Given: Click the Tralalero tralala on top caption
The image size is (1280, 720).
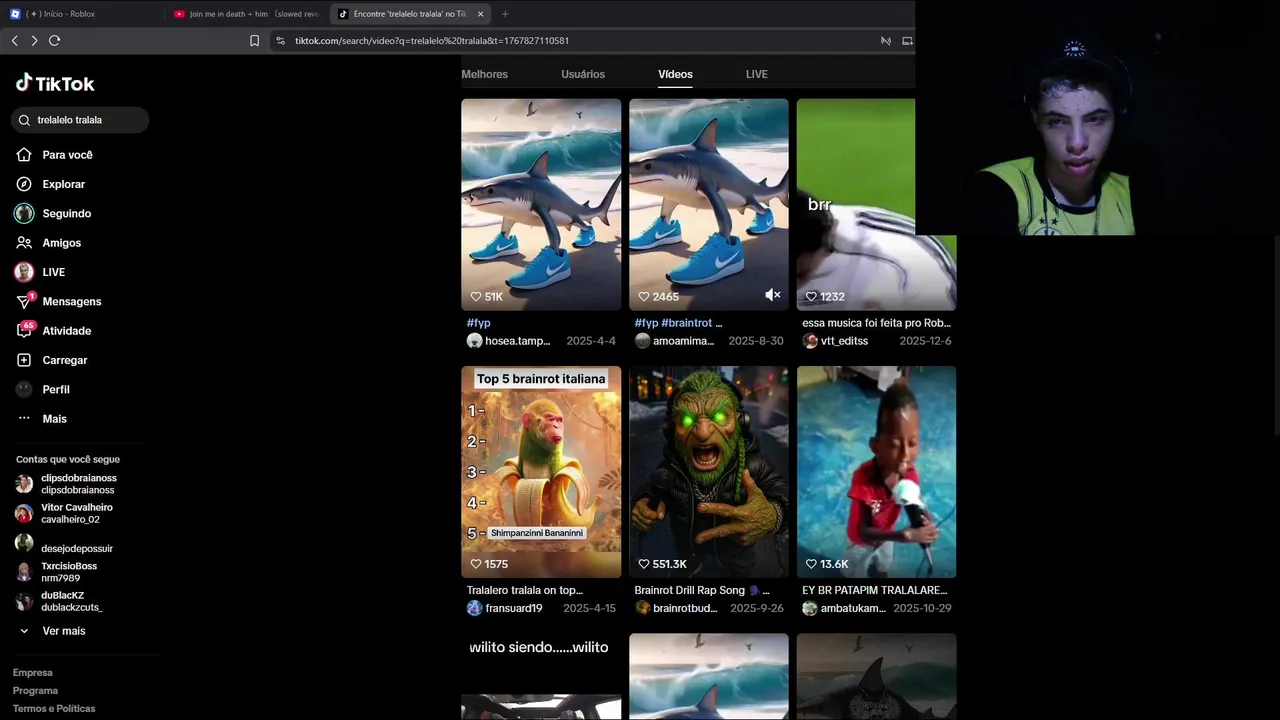Looking at the screenshot, I should point(524,590).
